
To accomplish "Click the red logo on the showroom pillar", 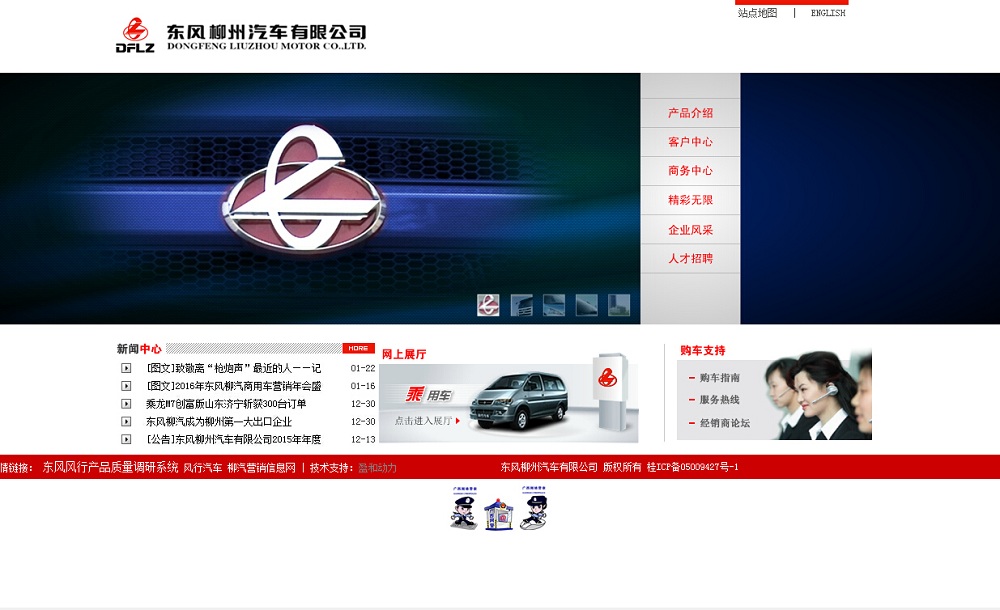I will tap(607, 377).
